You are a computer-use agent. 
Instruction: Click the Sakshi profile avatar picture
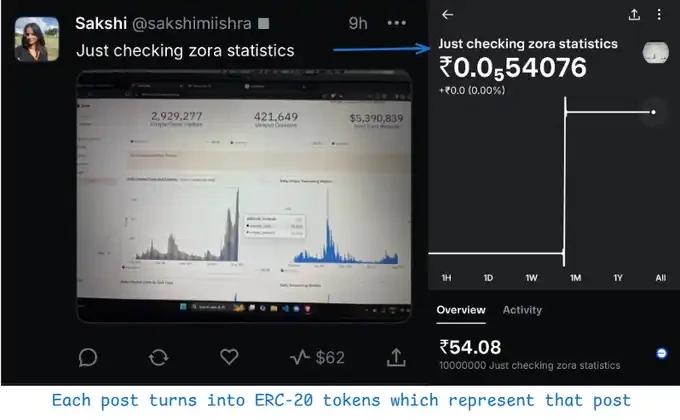point(36,38)
